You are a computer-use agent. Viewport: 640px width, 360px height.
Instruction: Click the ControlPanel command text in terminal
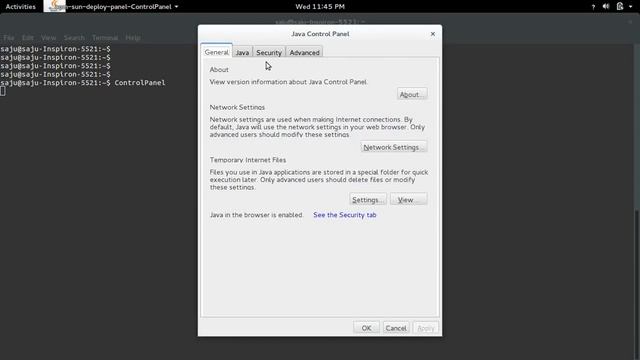point(140,83)
